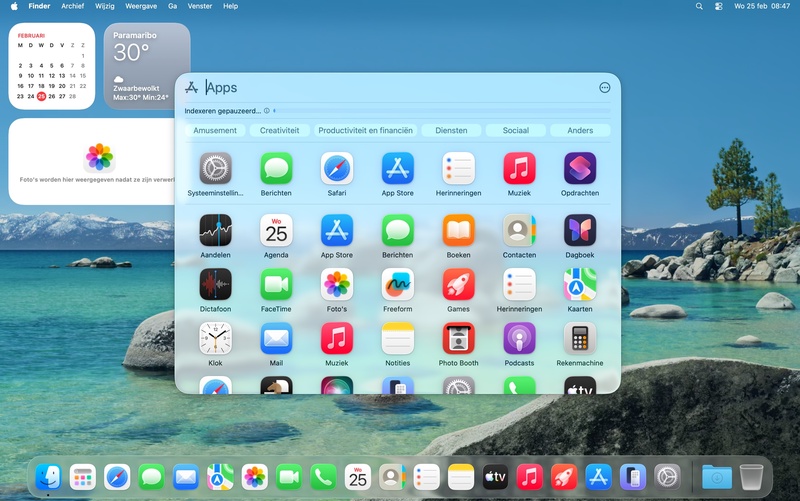Launch the Dagboek app
Image resolution: width=800 pixels, height=501 pixels.
580,230
